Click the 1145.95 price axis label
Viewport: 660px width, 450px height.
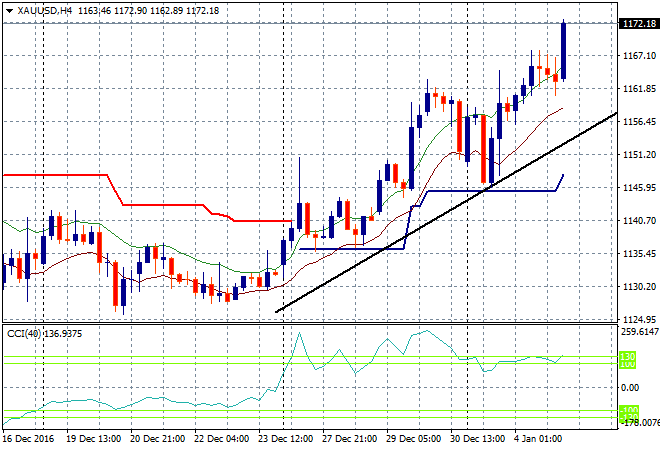click(639, 187)
